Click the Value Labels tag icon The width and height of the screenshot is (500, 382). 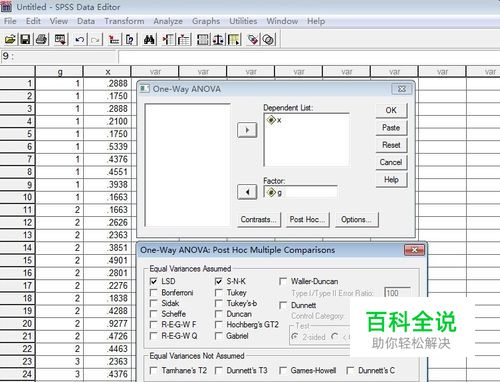click(253, 40)
